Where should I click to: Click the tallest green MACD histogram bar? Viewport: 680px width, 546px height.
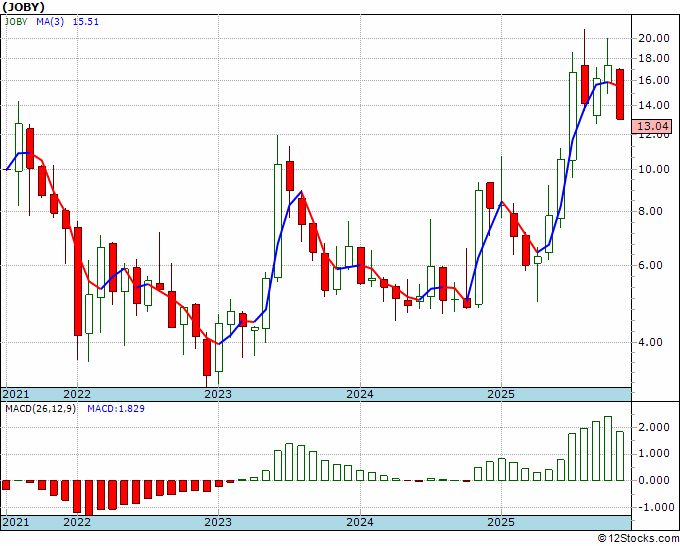tap(608, 448)
